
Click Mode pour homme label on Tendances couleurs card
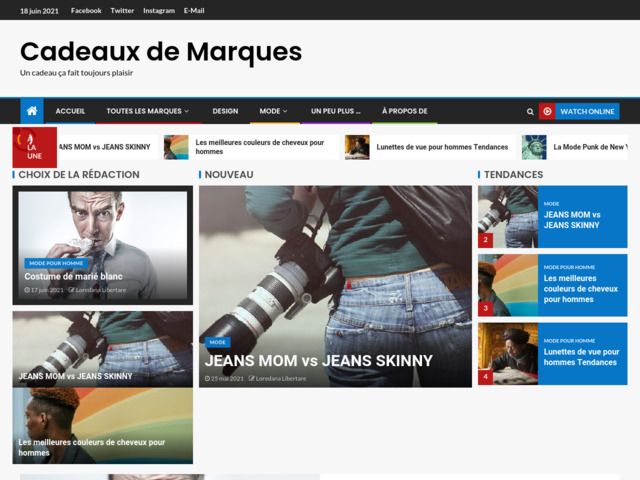(x=569, y=267)
